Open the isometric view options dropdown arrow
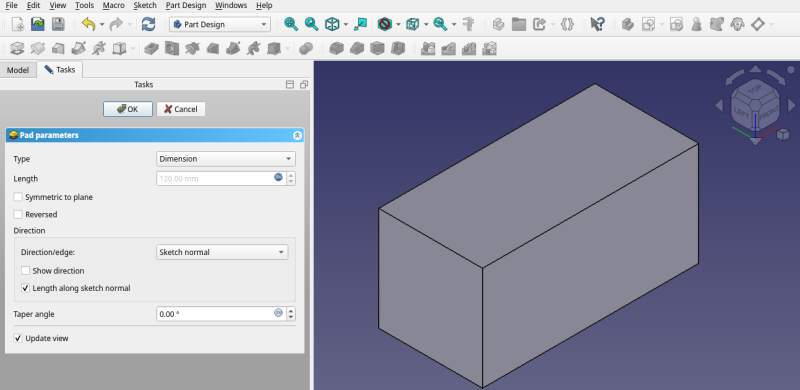The image size is (800, 390). tap(345, 24)
